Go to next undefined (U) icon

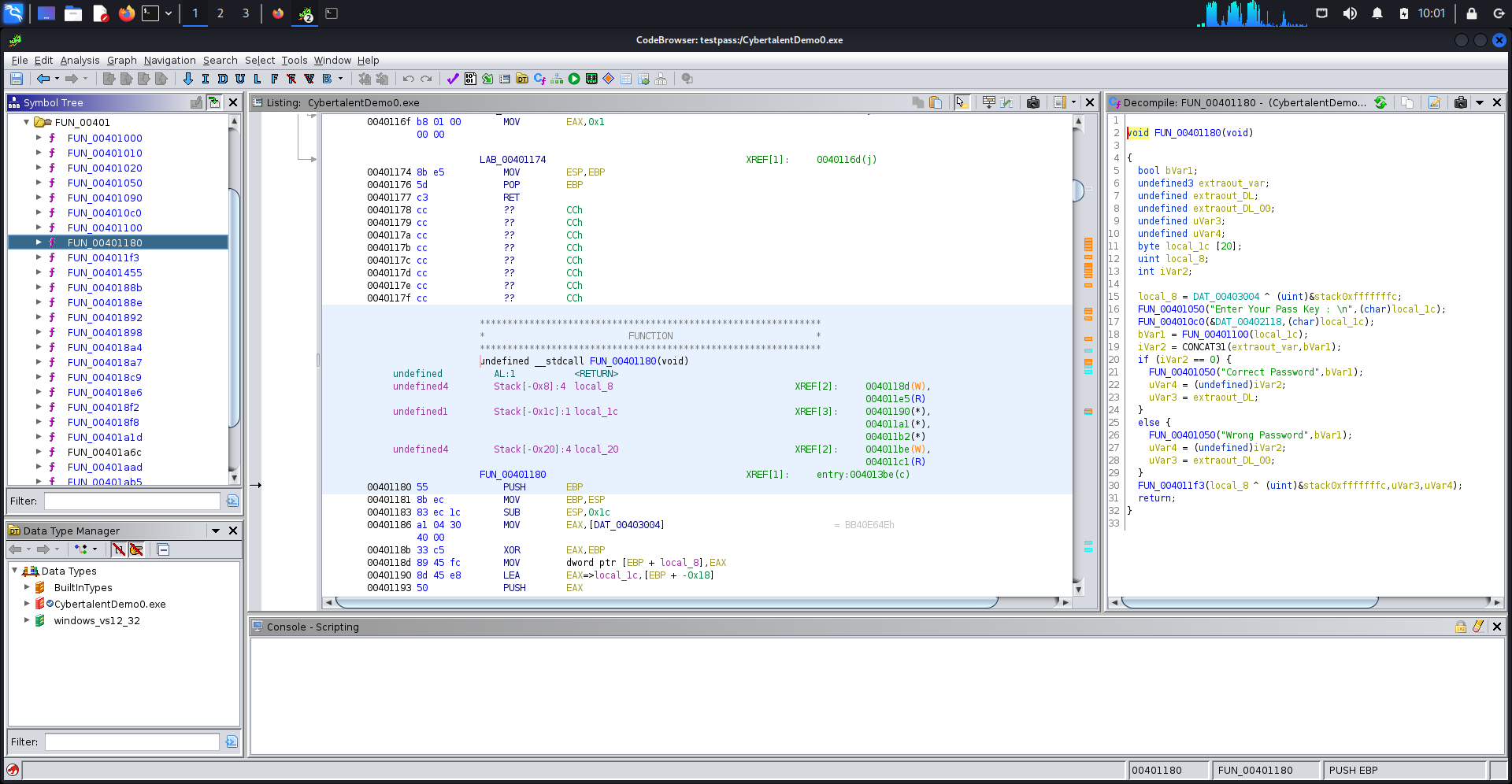tap(240, 79)
